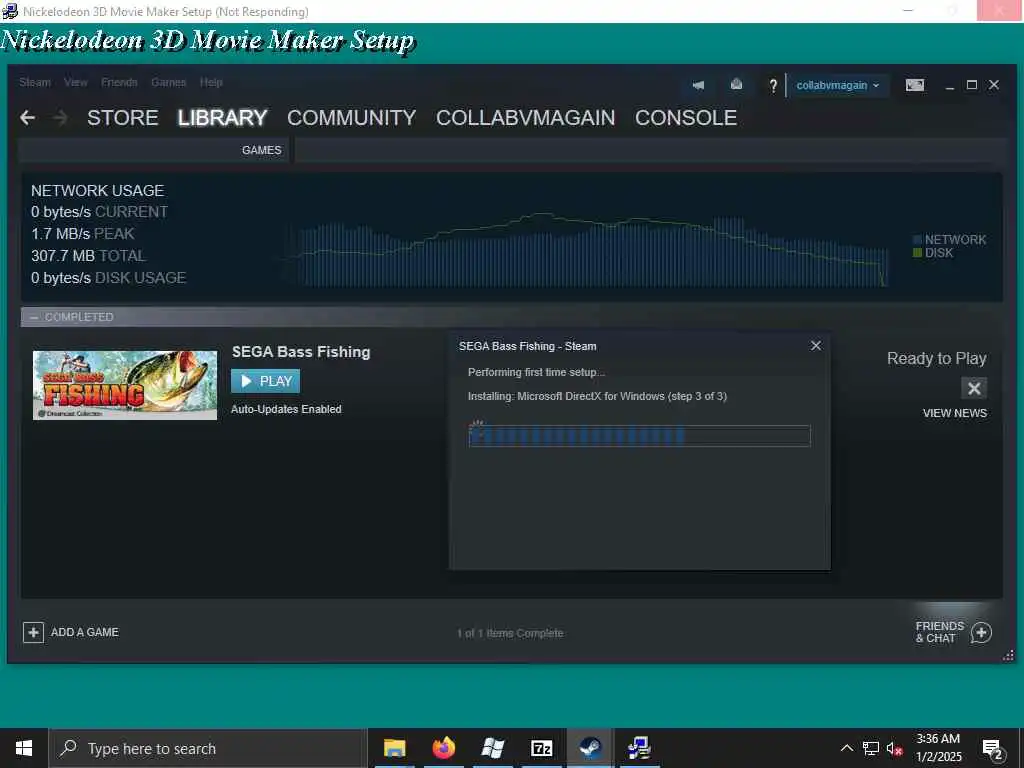Open the Steam menu

pyautogui.click(x=35, y=82)
